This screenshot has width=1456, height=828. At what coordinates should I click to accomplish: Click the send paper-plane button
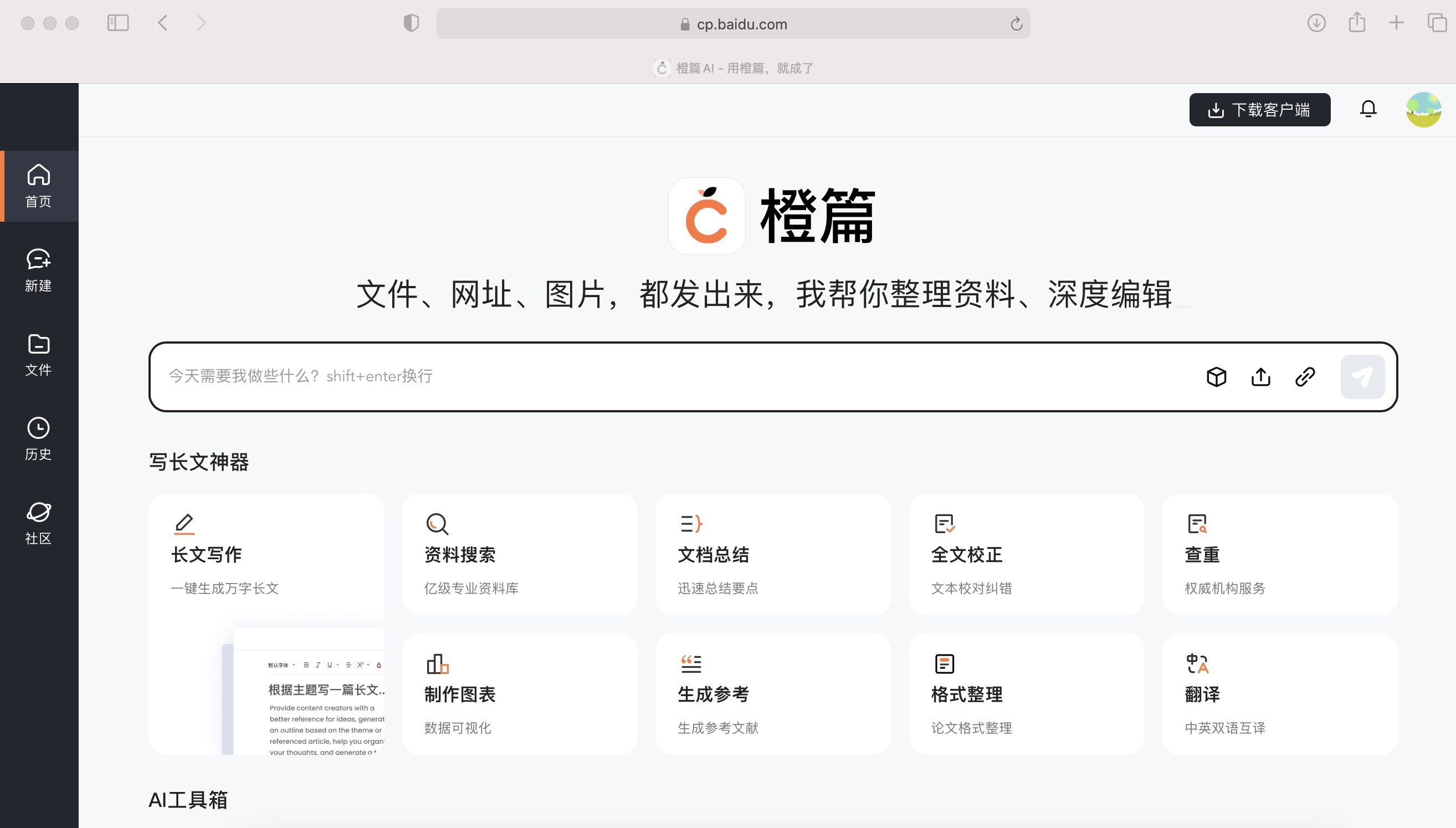click(x=1362, y=376)
